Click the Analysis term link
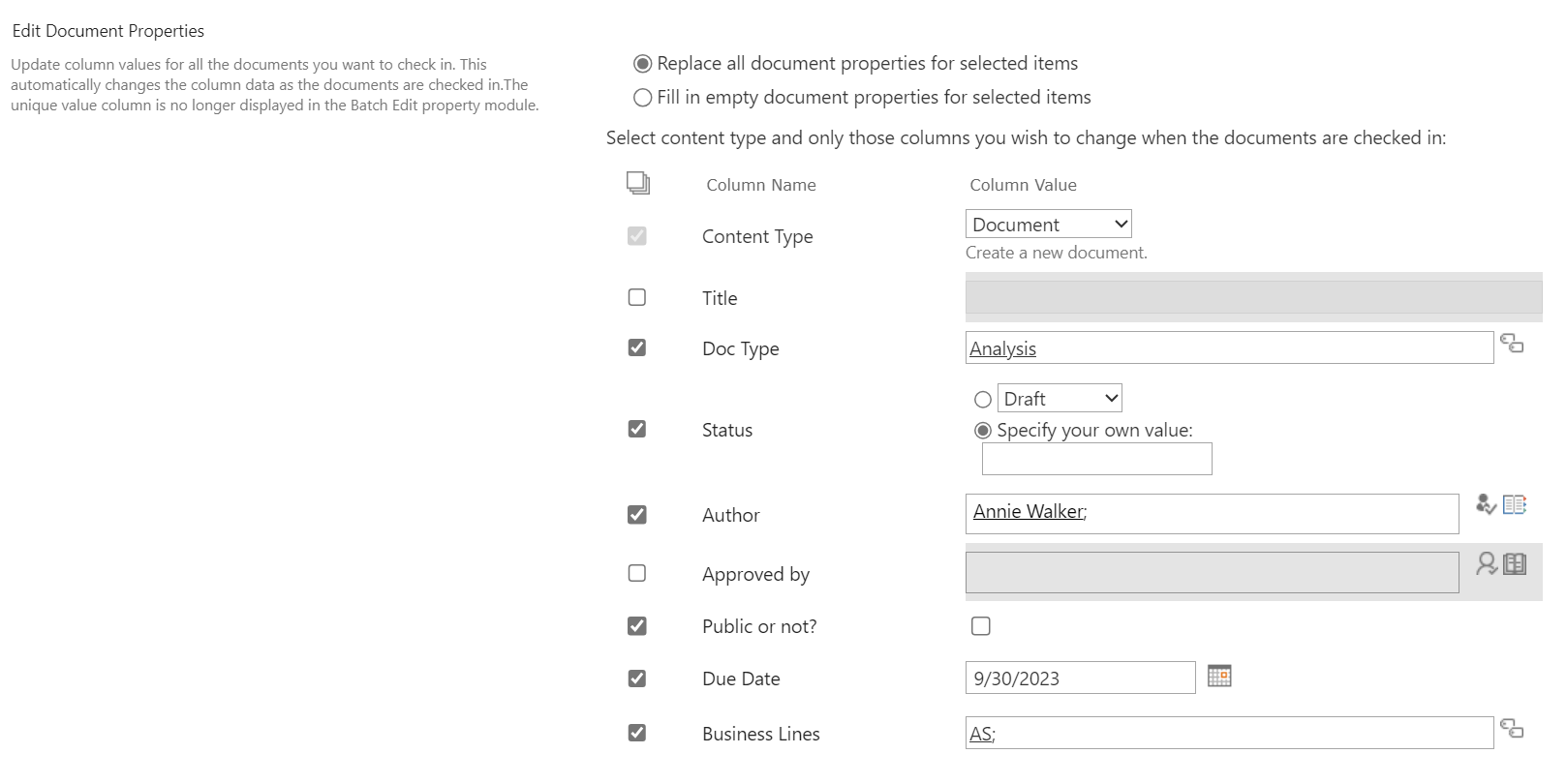The image size is (1567, 784). point(1003,349)
